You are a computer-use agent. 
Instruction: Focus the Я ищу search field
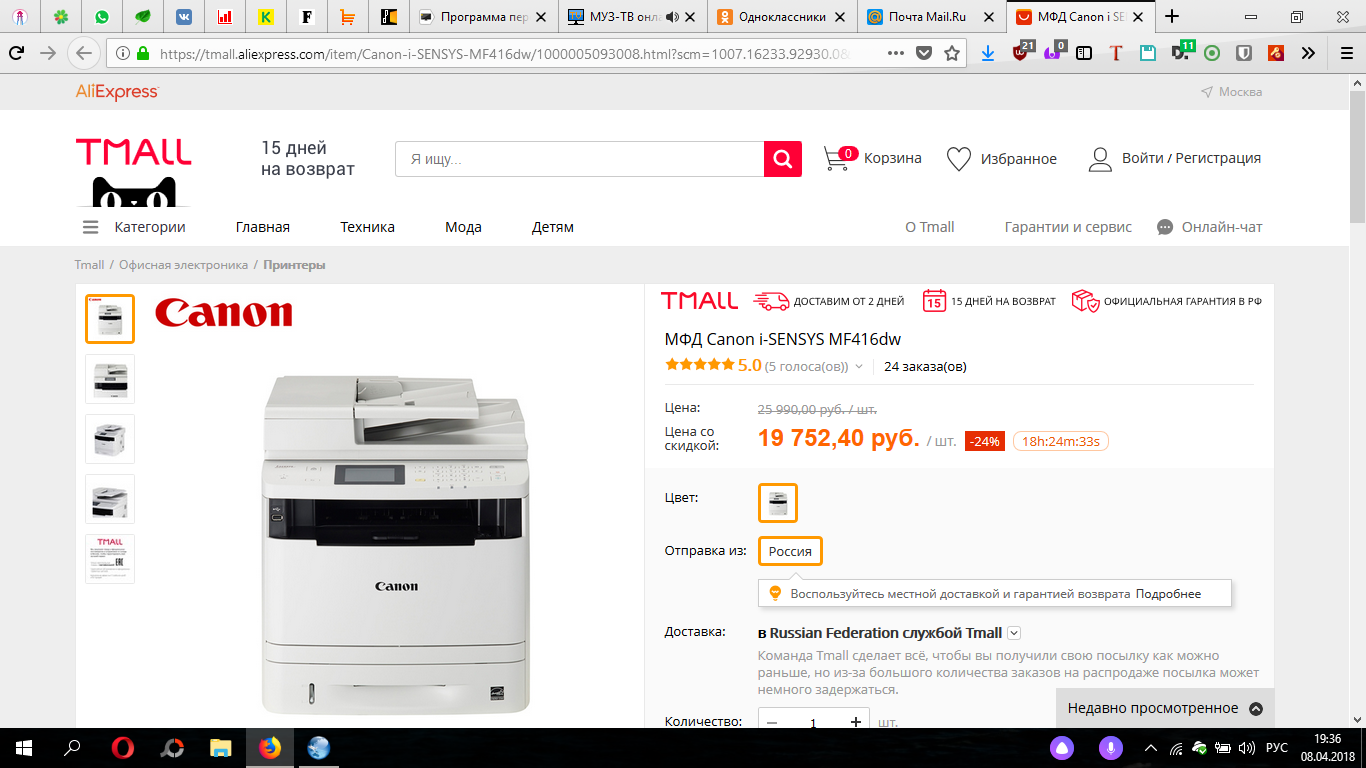[579, 159]
